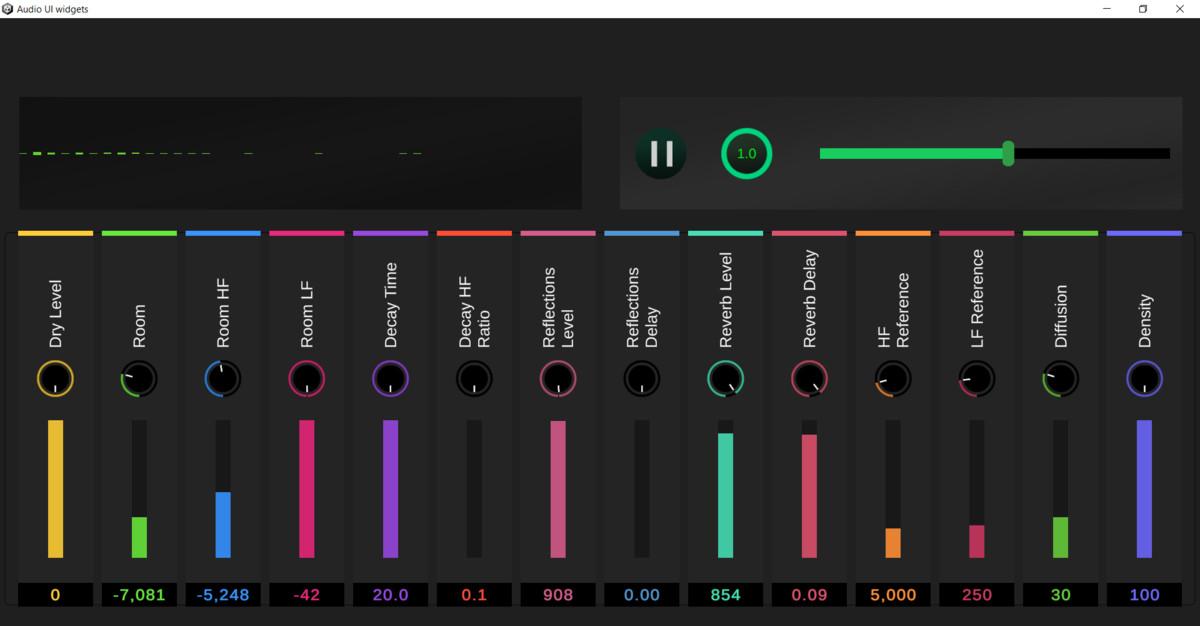Pause audio playback
Image resolution: width=1200 pixels, height=626 pixels.
[660, 153]
